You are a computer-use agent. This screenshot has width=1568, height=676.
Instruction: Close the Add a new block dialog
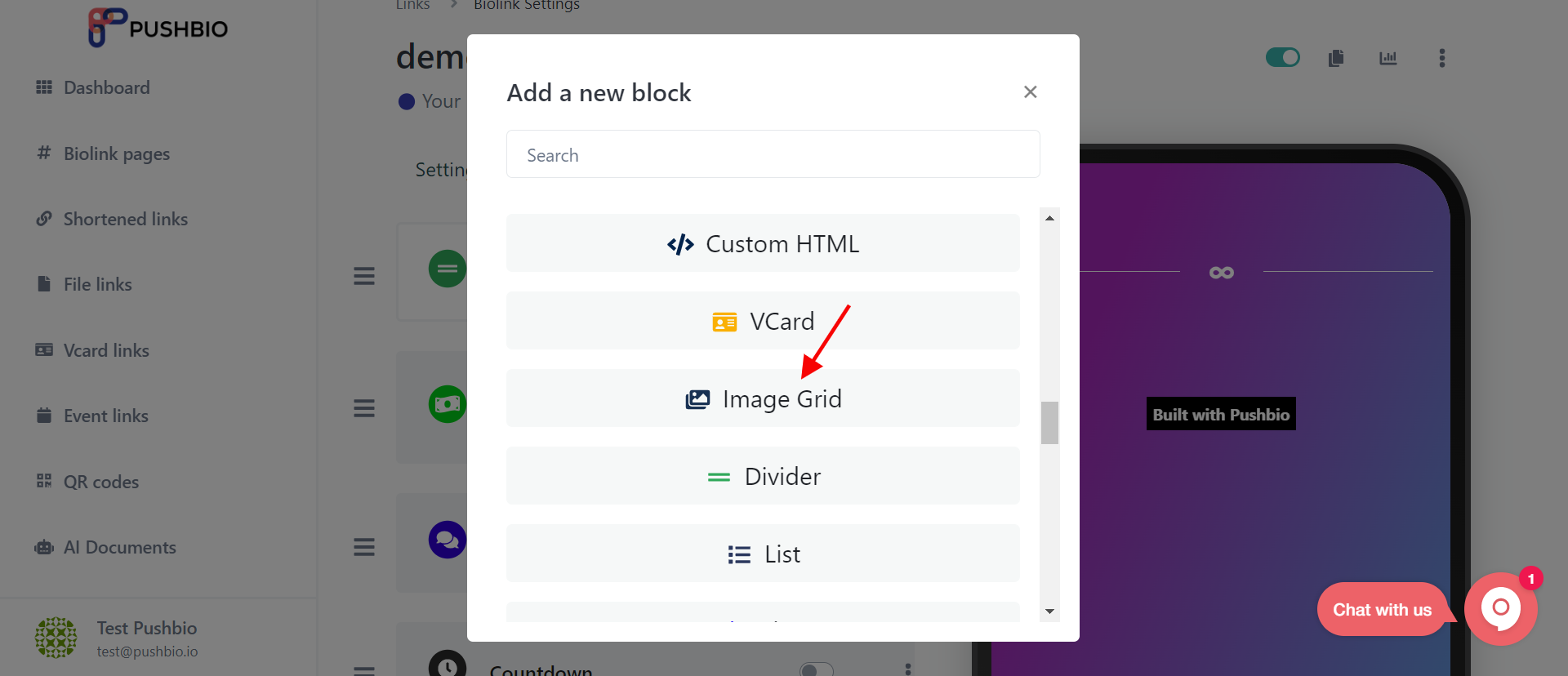point(1031,92)
